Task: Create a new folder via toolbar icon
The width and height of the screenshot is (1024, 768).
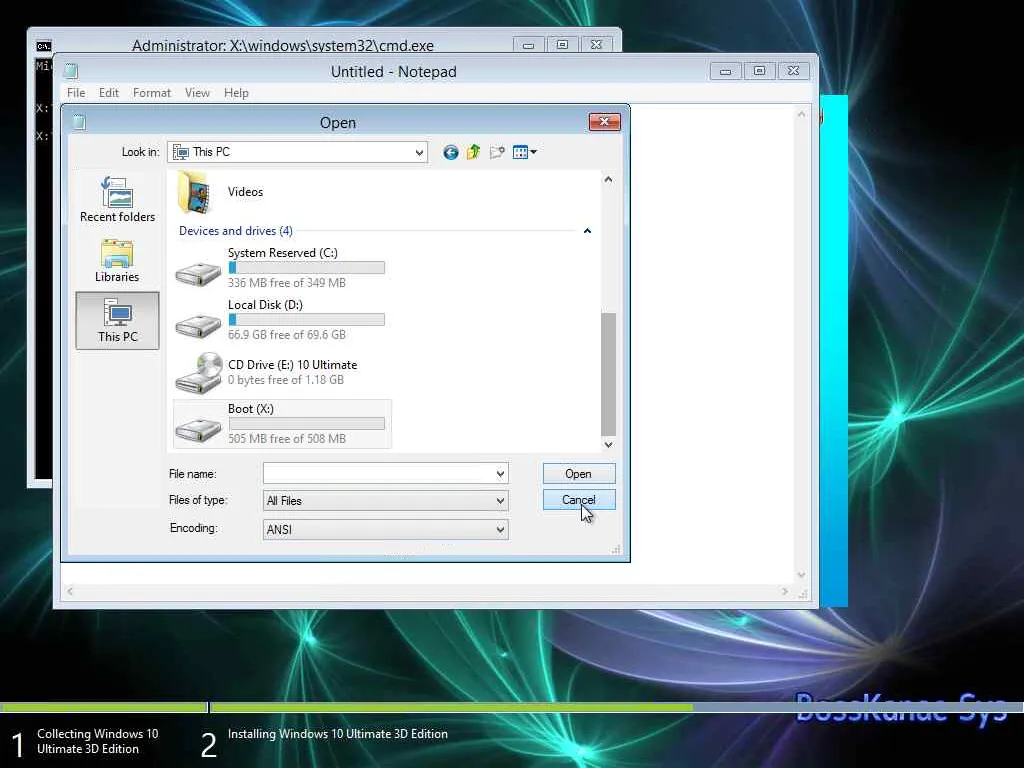Action: (497, 152)
